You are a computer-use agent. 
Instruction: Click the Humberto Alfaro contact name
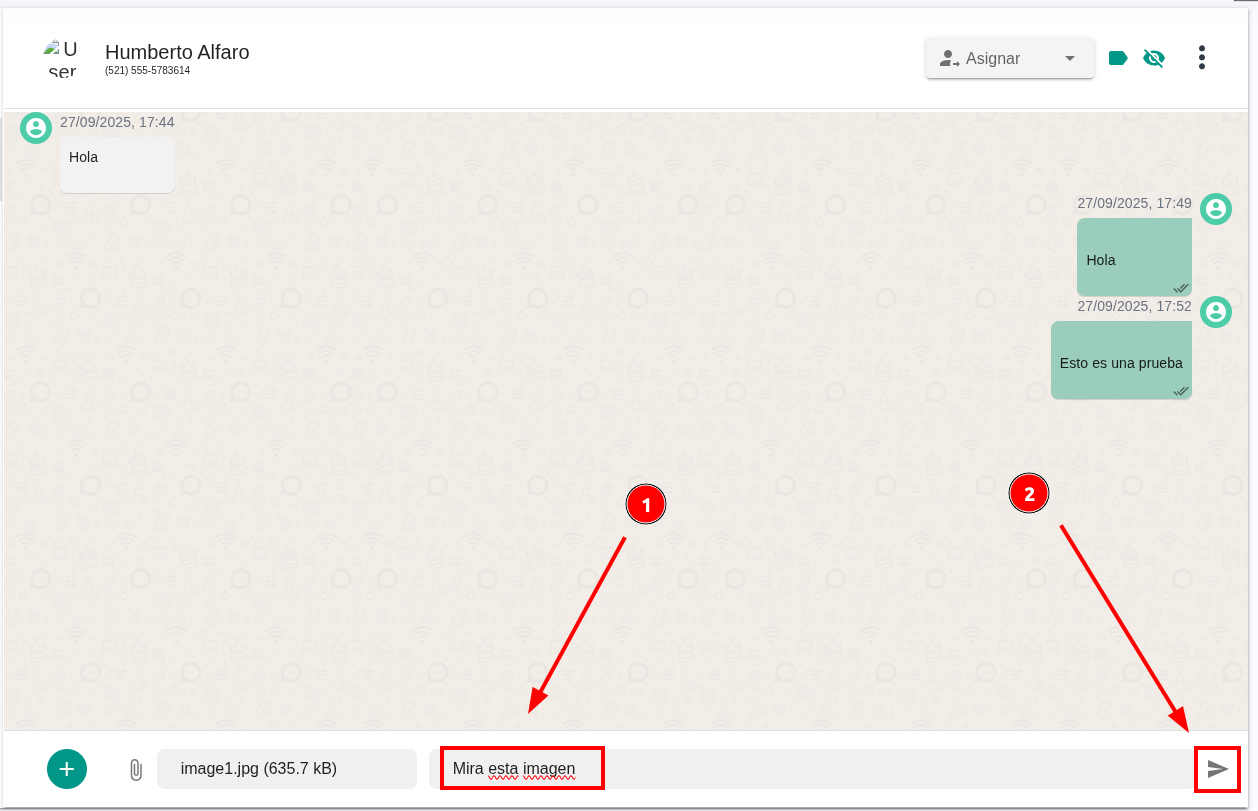tap(177, 52)
